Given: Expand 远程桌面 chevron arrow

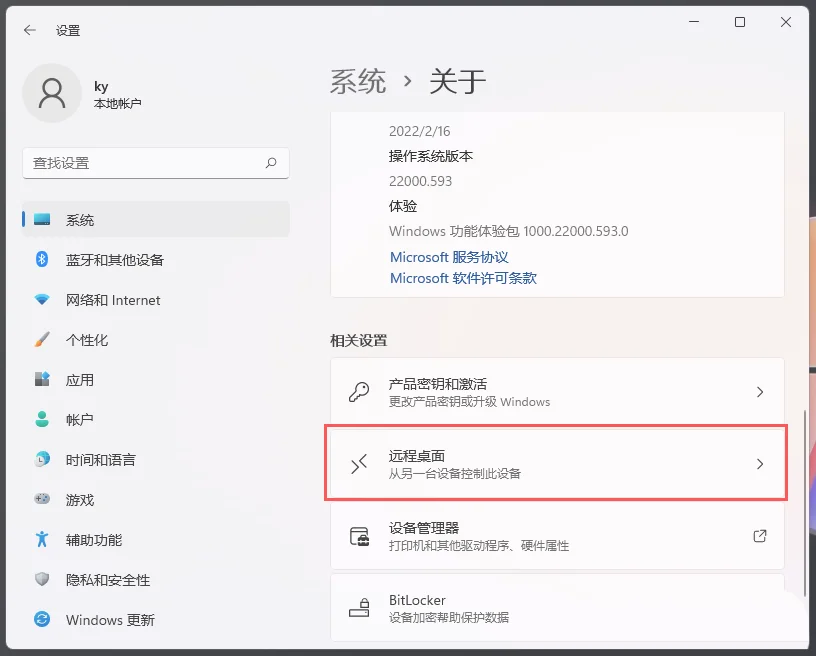Looking at the screenshot, I should [760, 464].
